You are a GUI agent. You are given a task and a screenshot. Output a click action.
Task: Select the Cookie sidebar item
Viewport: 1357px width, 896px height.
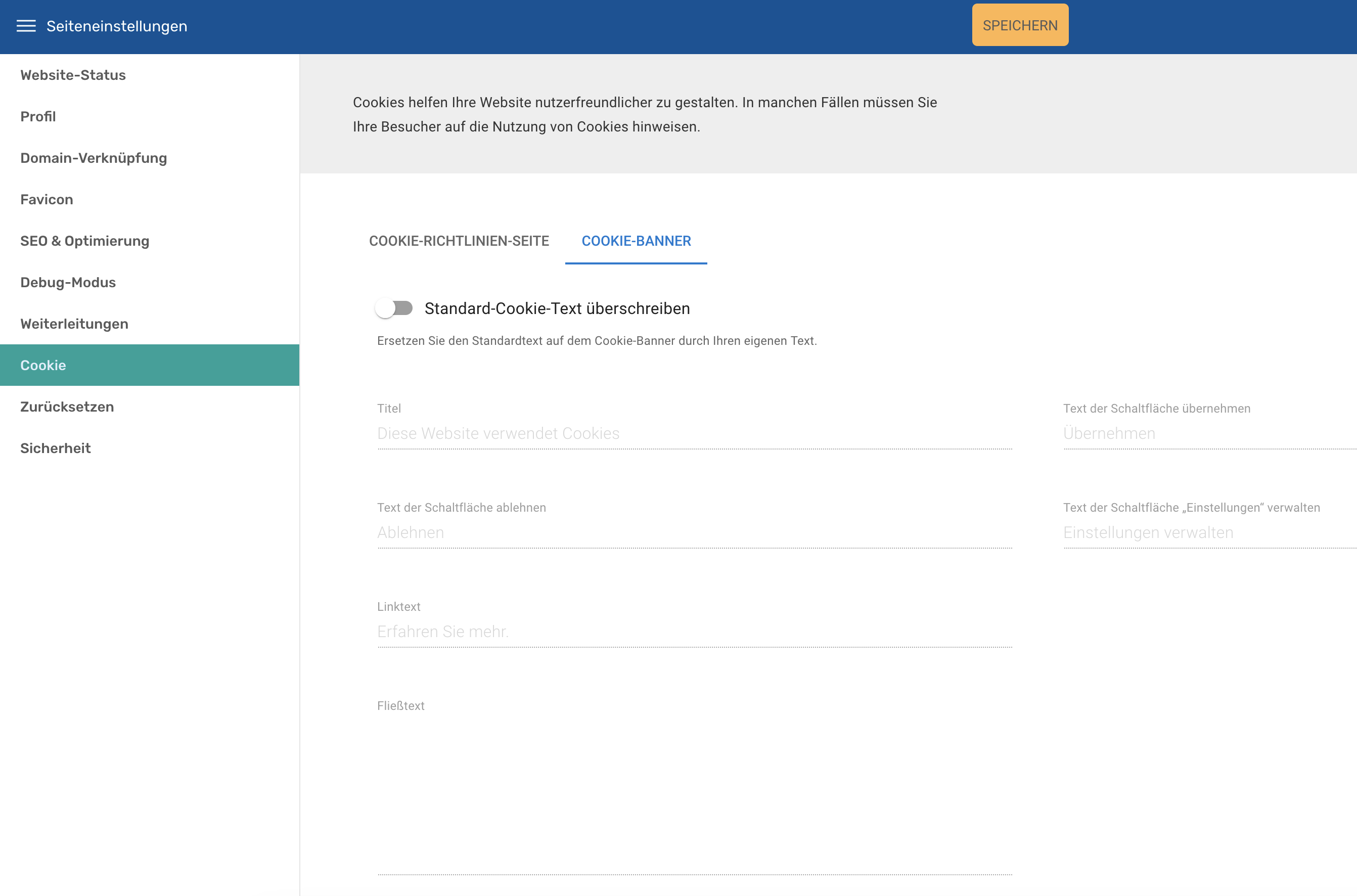click(x=150, y=365)
